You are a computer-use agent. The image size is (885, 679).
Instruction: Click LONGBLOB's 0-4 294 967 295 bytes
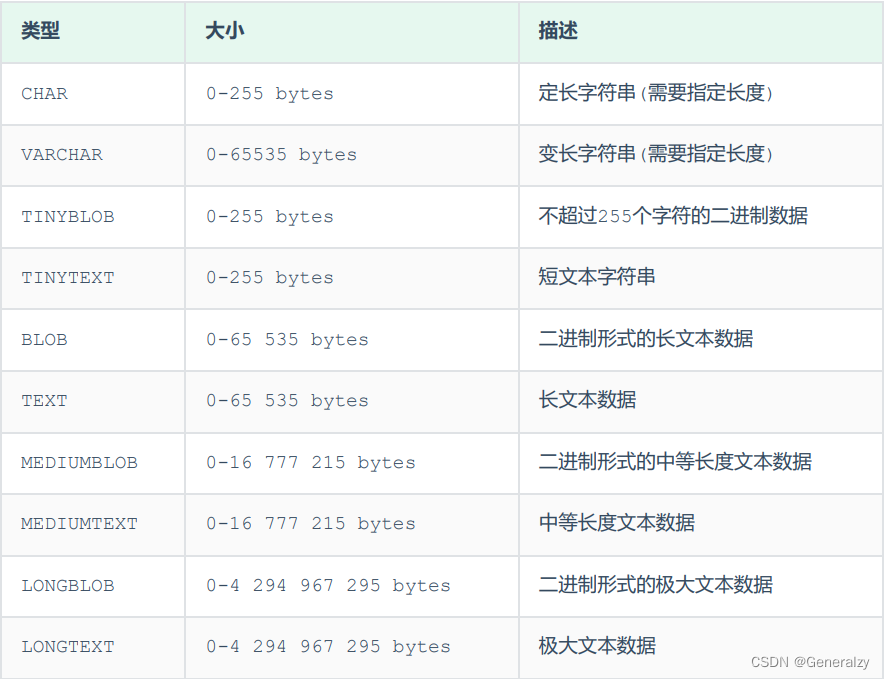(328, 586)
